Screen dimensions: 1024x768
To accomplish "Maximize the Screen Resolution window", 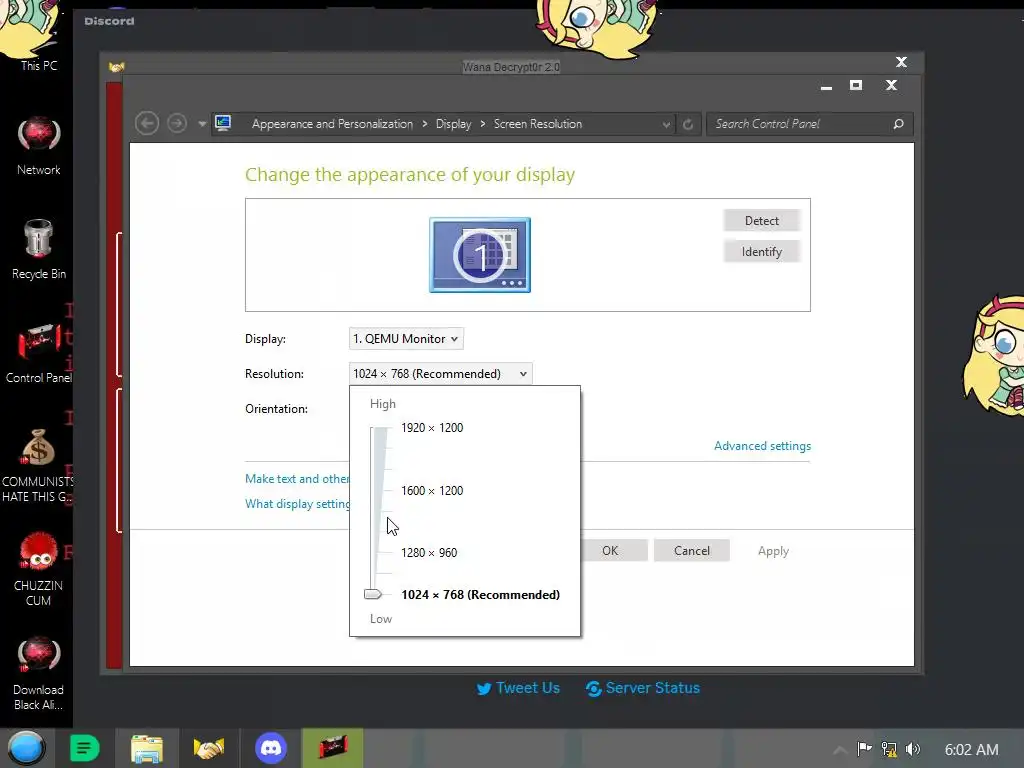I will [x=856, y=86].
